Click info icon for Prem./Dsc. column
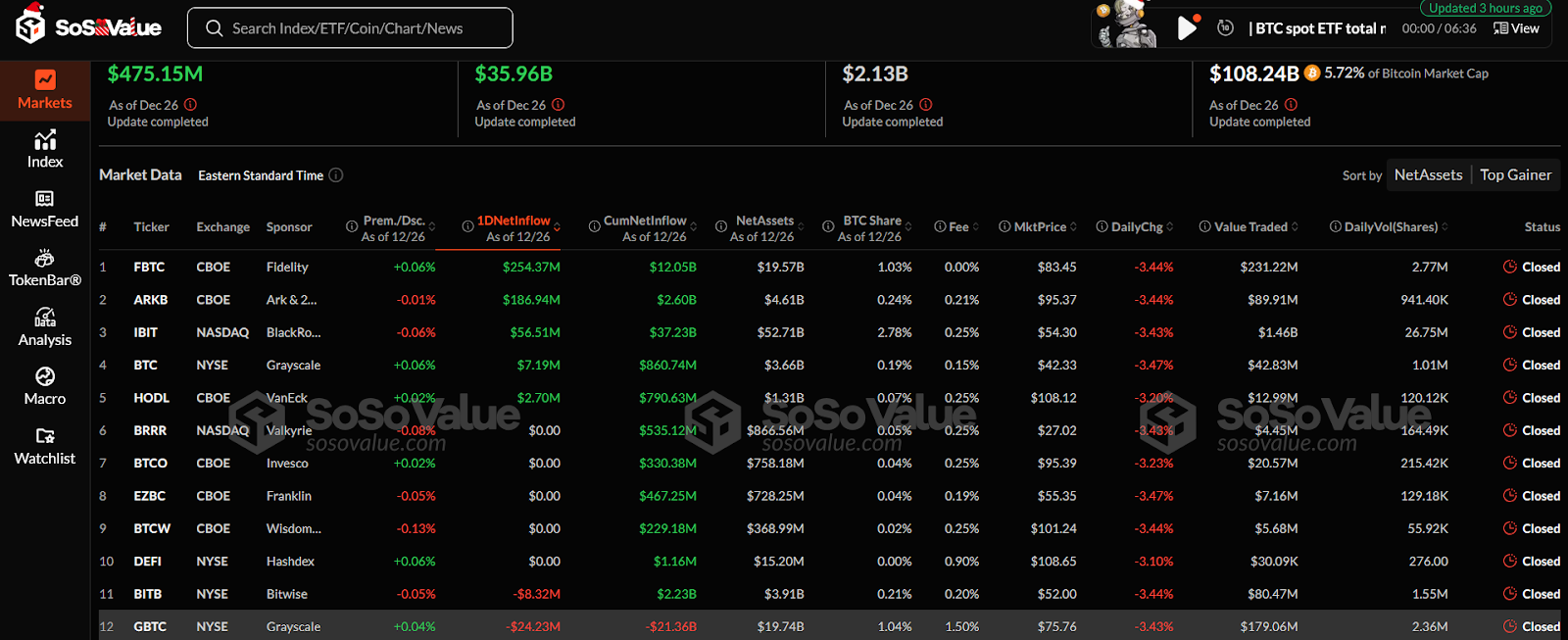 pos(352,226)
